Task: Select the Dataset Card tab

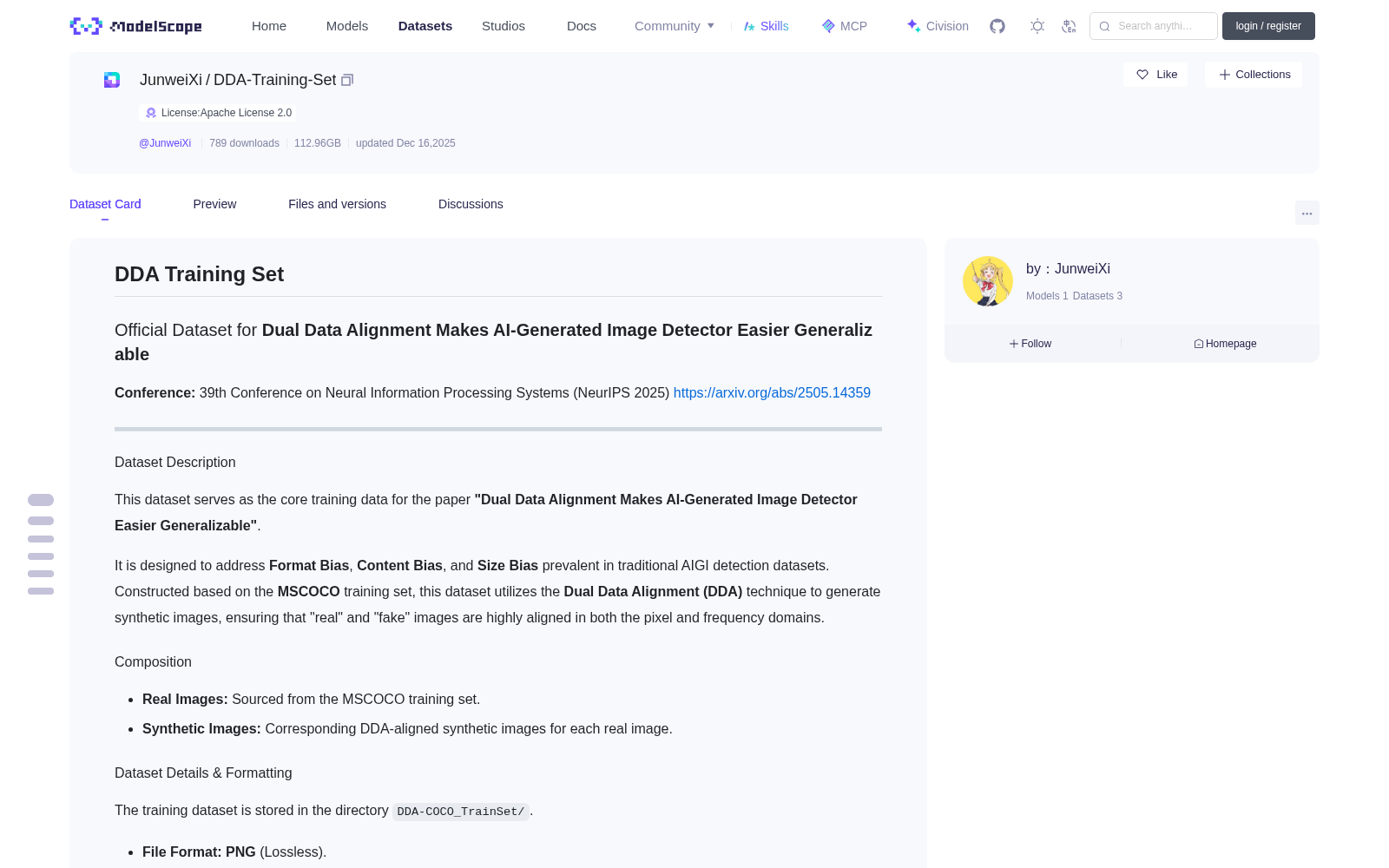Action: click(x=105, y=204)
